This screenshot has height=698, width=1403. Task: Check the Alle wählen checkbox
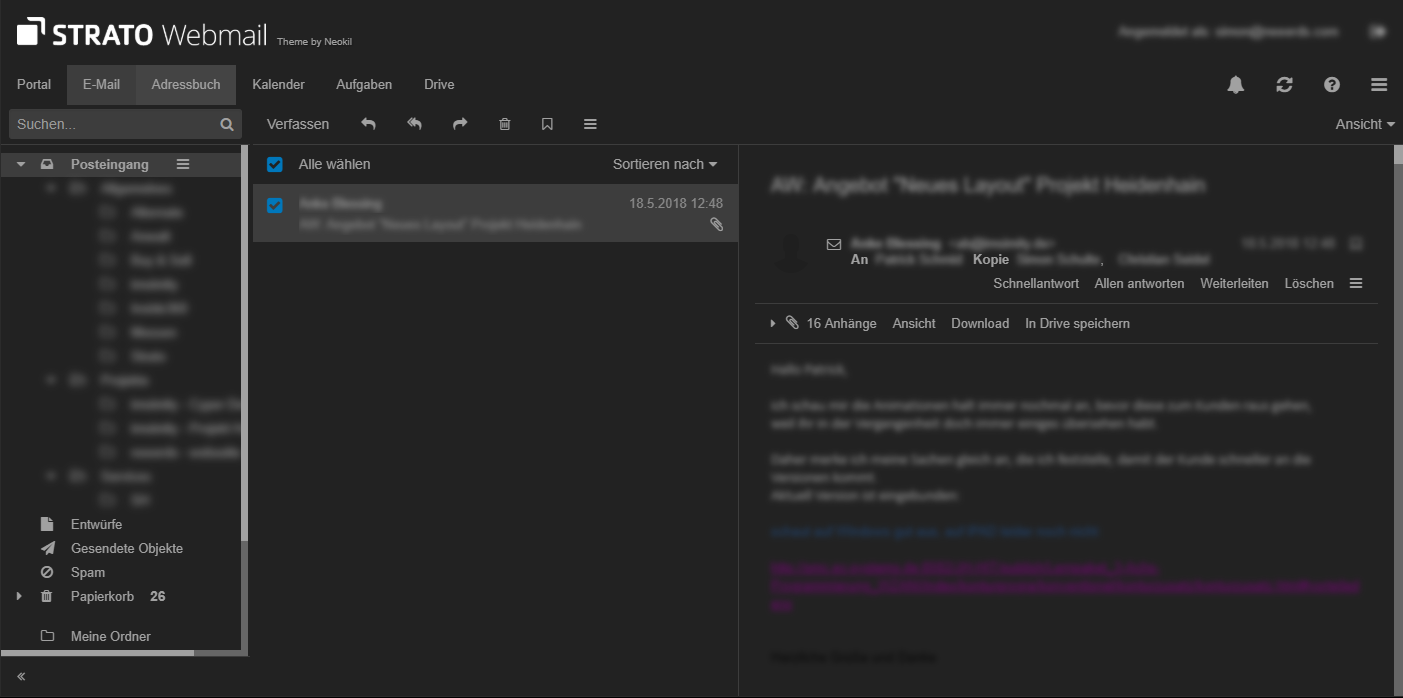pos(274,165)
